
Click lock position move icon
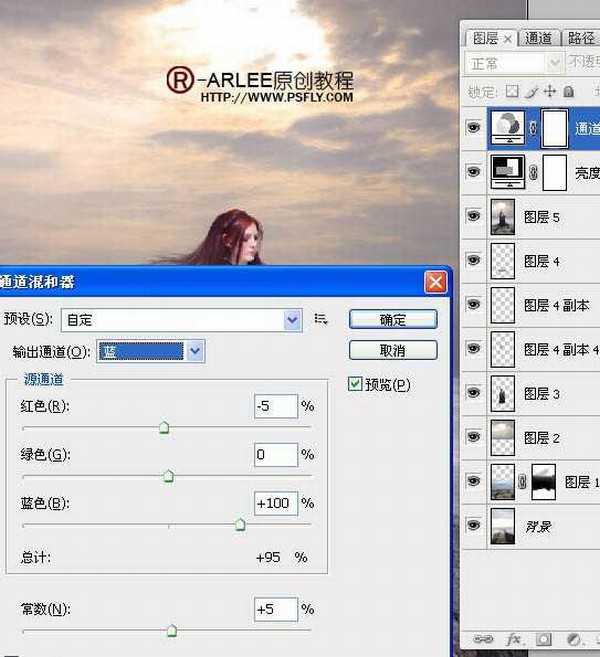550,91
